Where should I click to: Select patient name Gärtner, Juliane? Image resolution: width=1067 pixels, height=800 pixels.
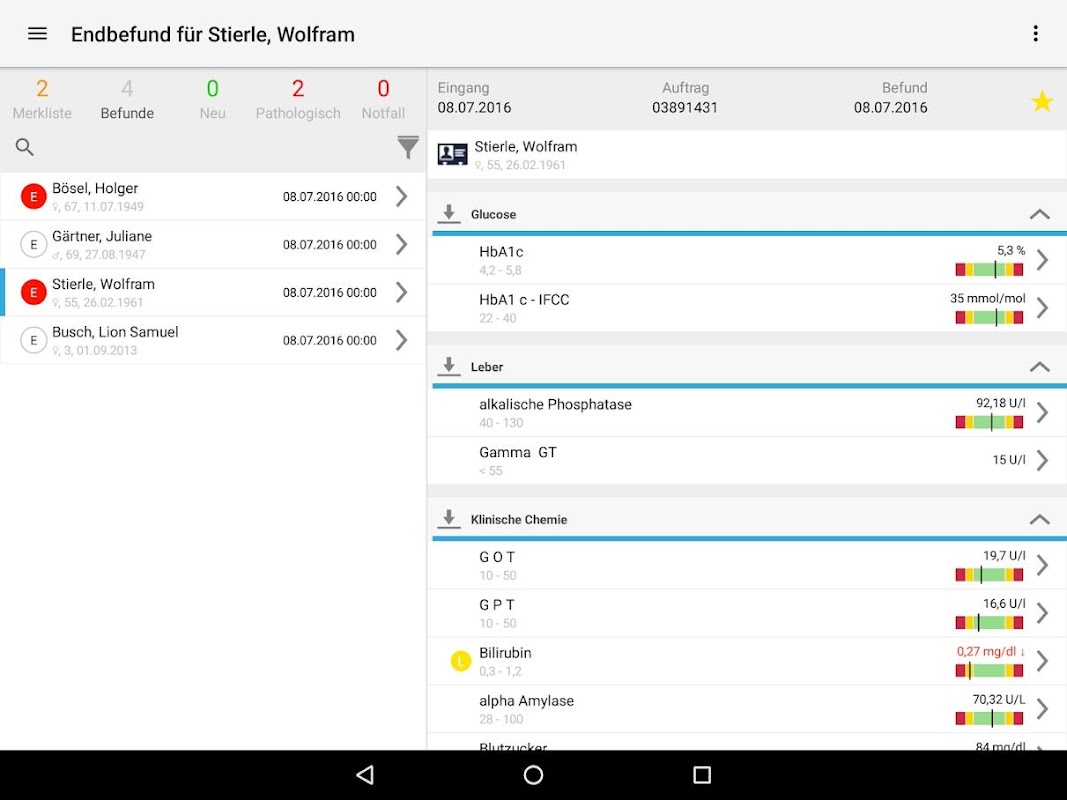pyautogui.click(x=102, y=236)
